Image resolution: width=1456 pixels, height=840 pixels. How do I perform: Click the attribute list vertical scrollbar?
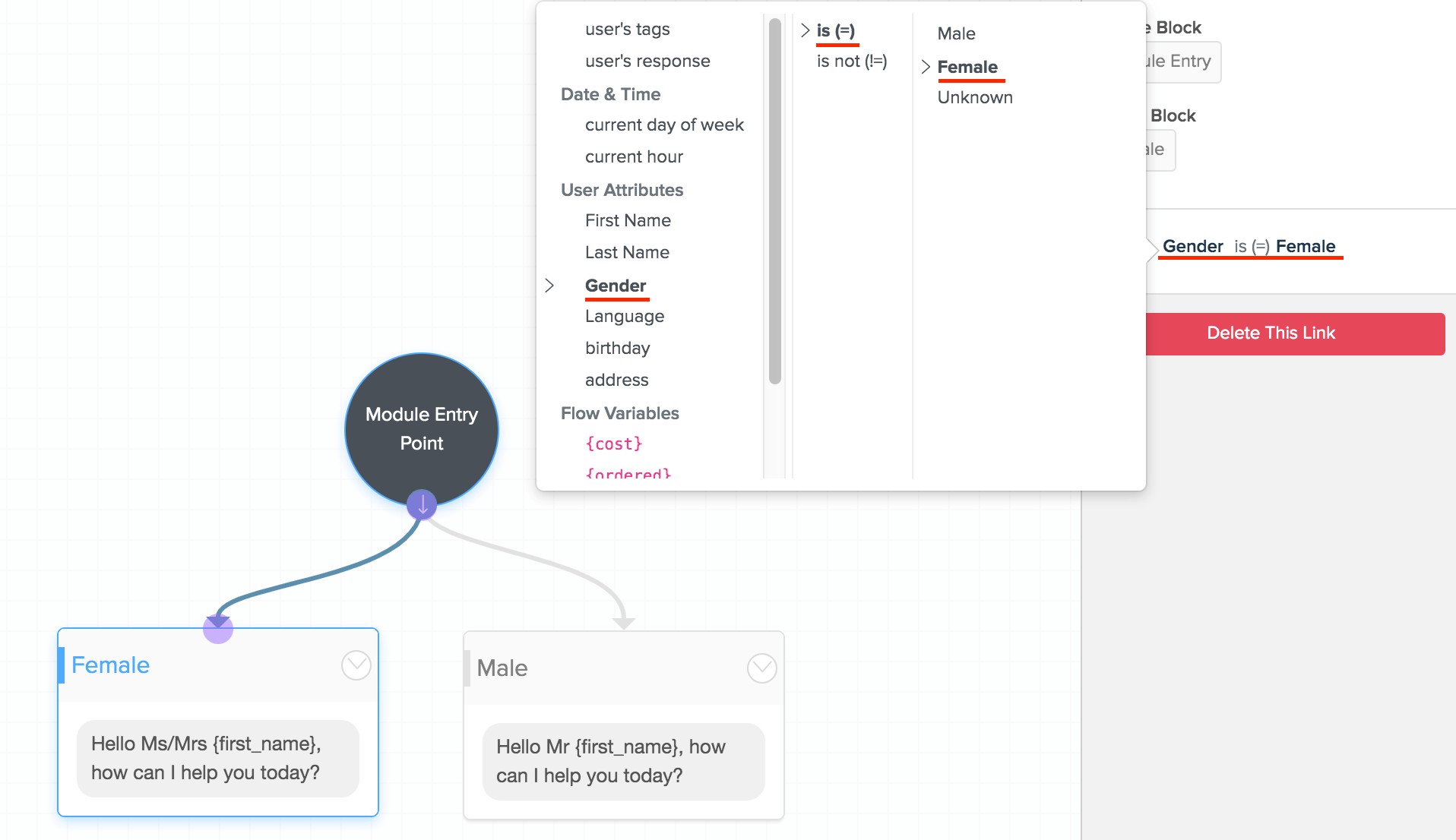[x=775, y=201]
